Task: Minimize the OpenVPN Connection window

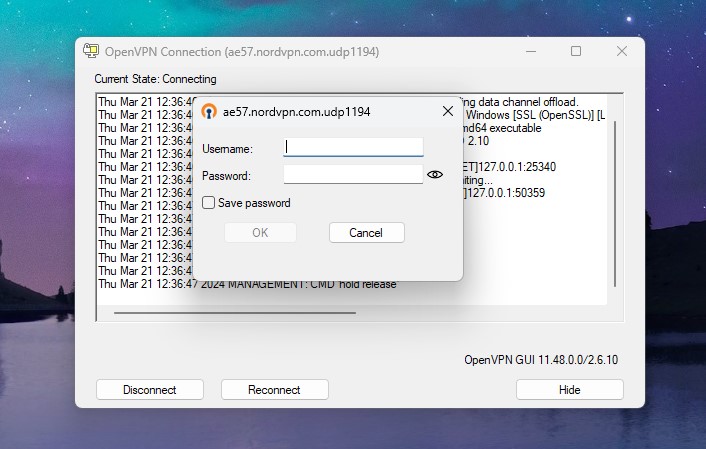Action: 531,51
